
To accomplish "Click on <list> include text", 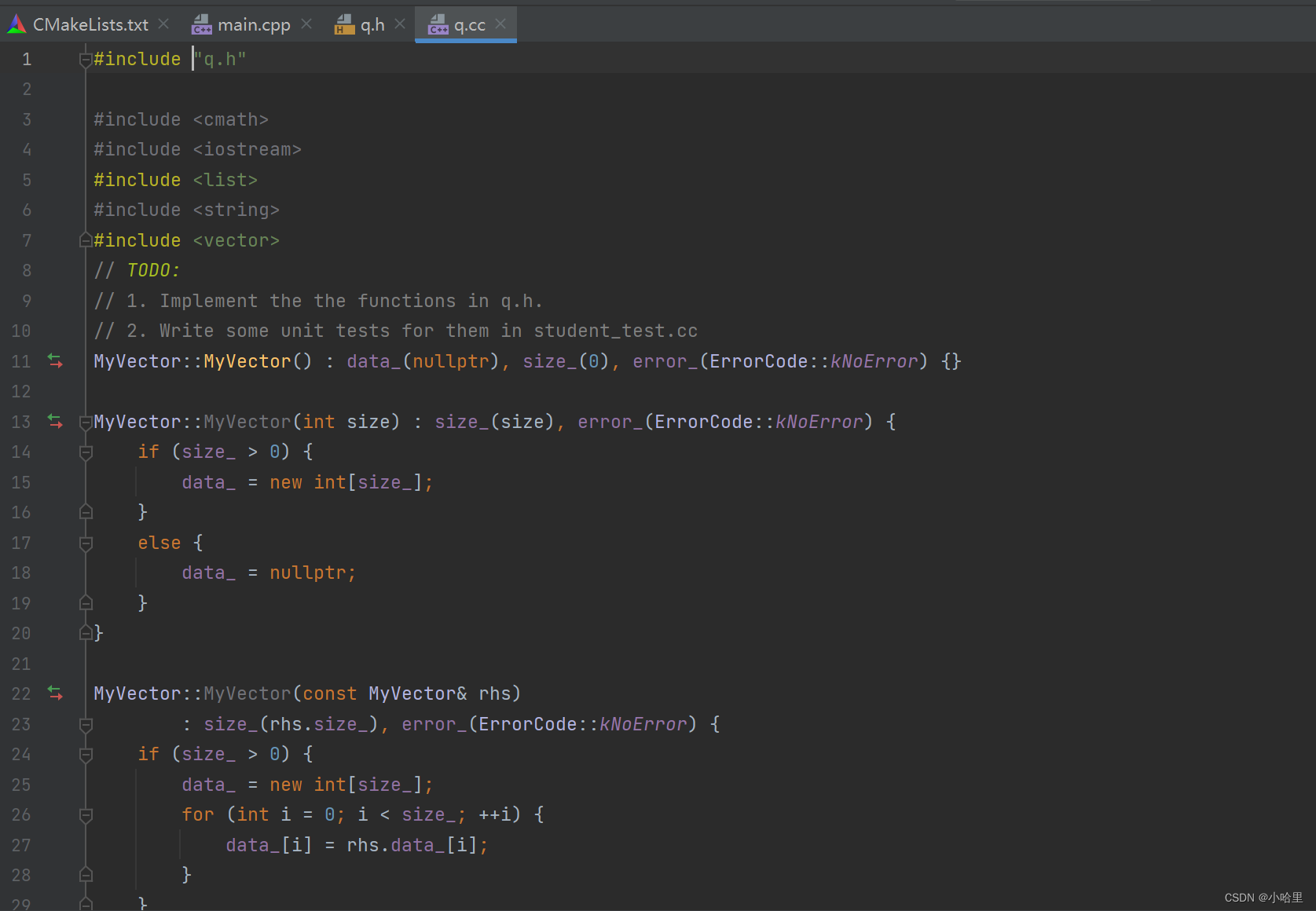I will click(225, 180).
